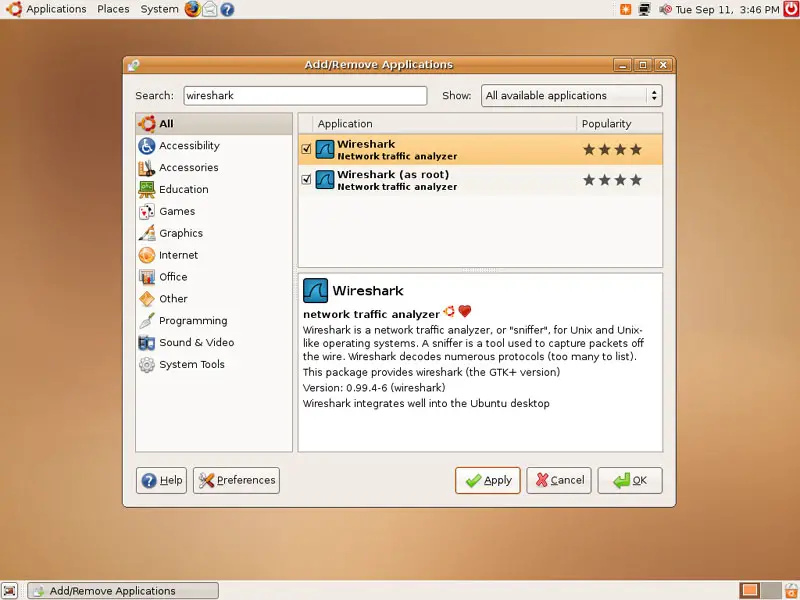Click the Wireshark row popularity stars
The width and height of the screenshot is (800, 600).
coord(612,149)
